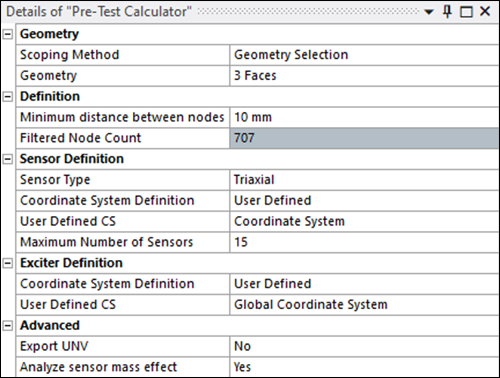
Task: Collapse the Advanced section
Action: pos(8,326)
